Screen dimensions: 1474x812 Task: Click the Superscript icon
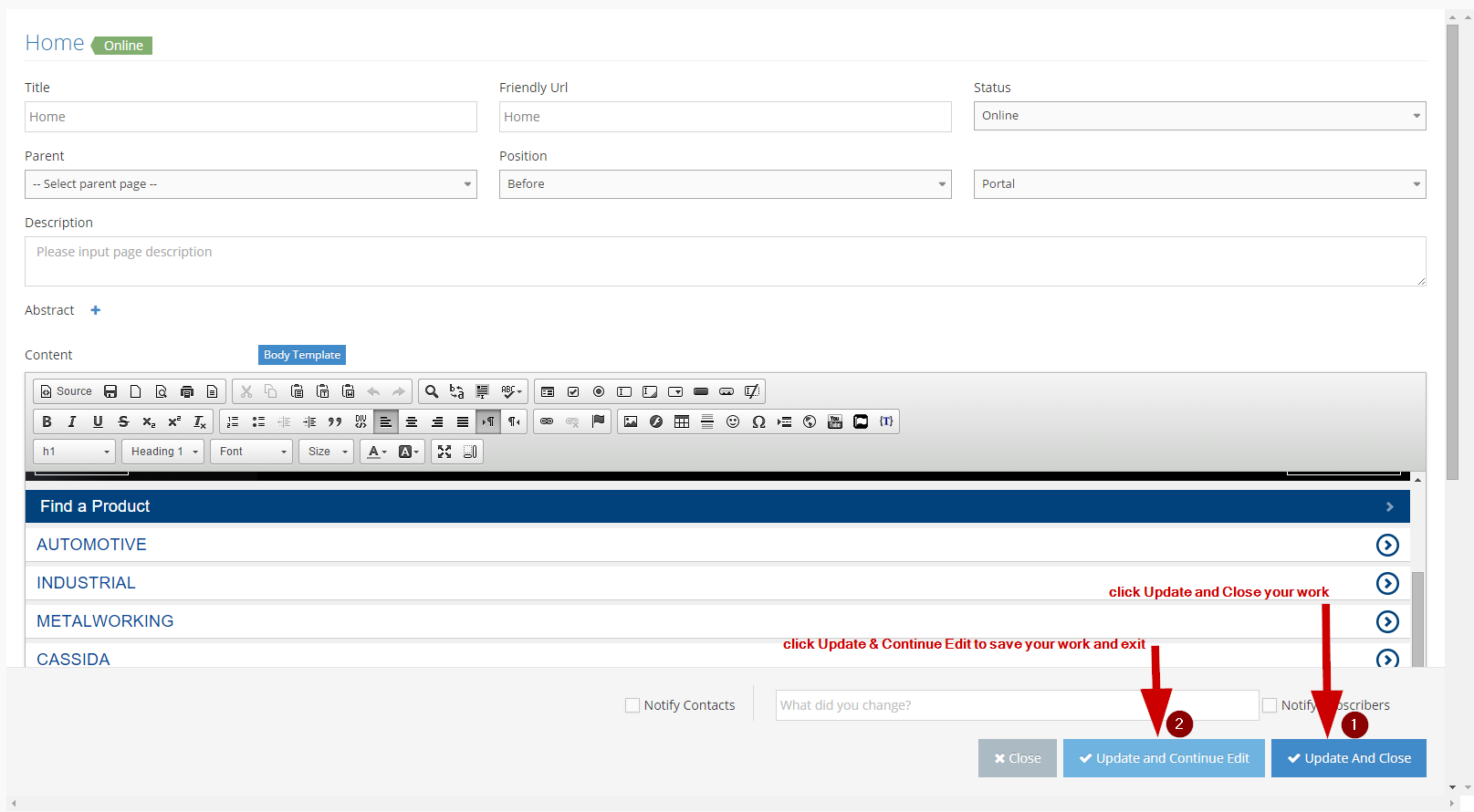click(174, 422)
